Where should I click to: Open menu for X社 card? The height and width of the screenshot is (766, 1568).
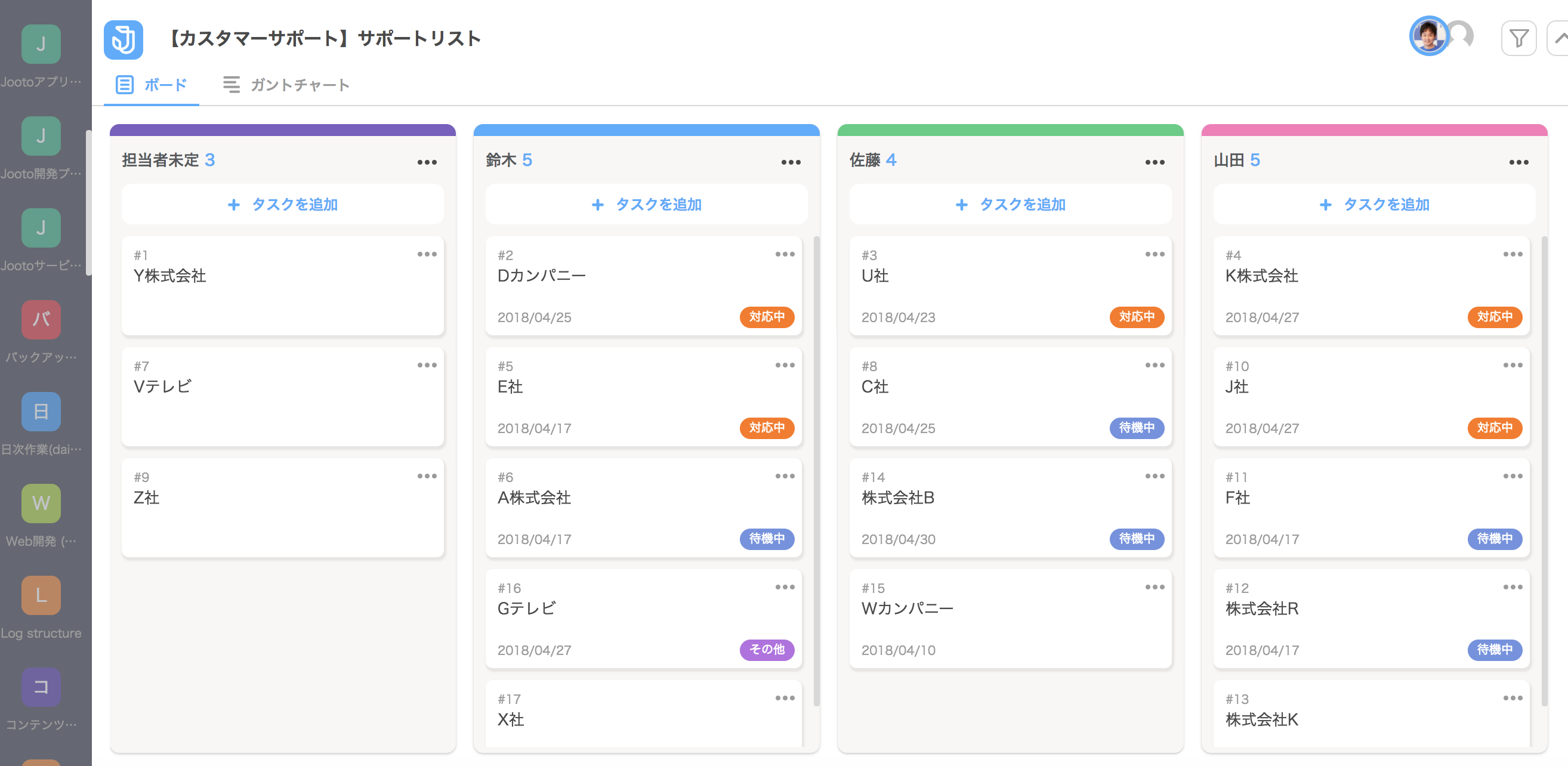[x=785, y=698]
